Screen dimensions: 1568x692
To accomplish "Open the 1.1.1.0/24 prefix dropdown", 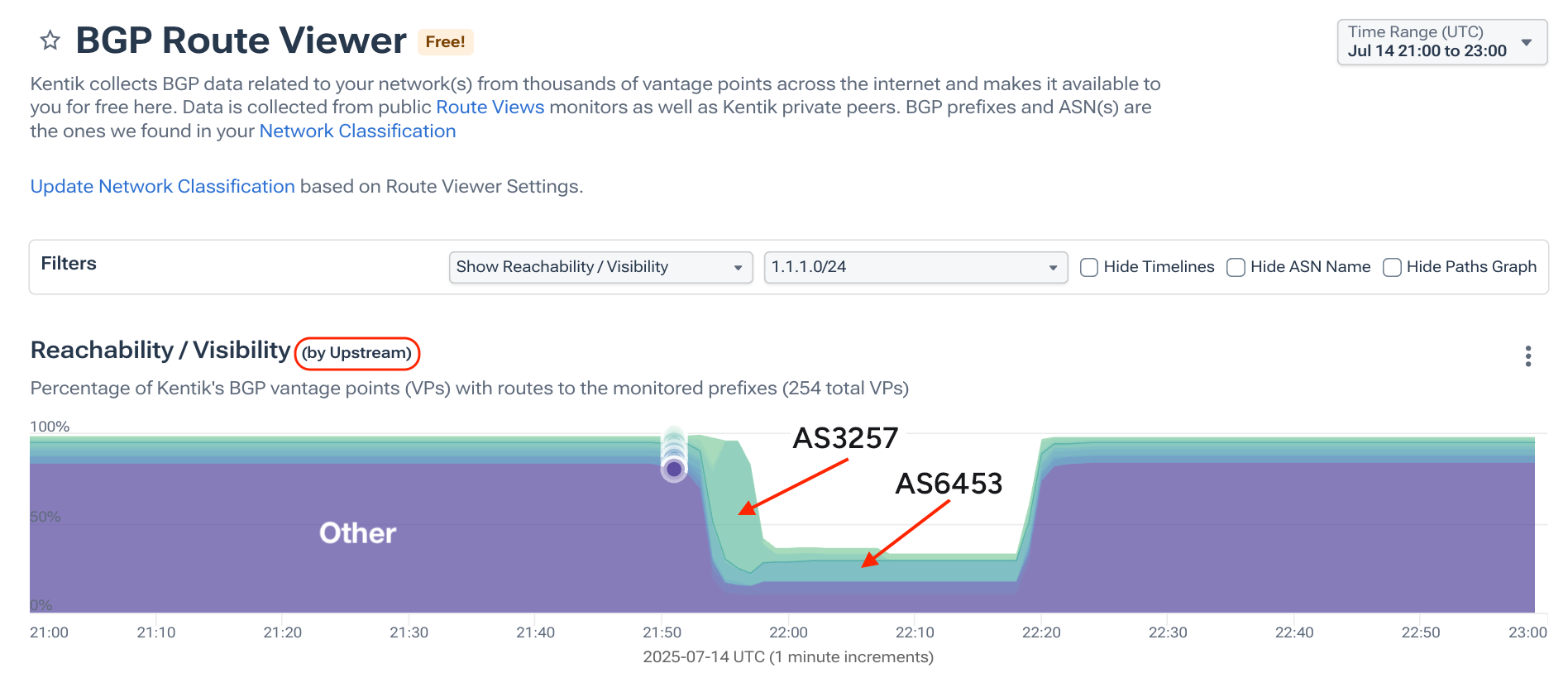I will (x=915, y=267).
